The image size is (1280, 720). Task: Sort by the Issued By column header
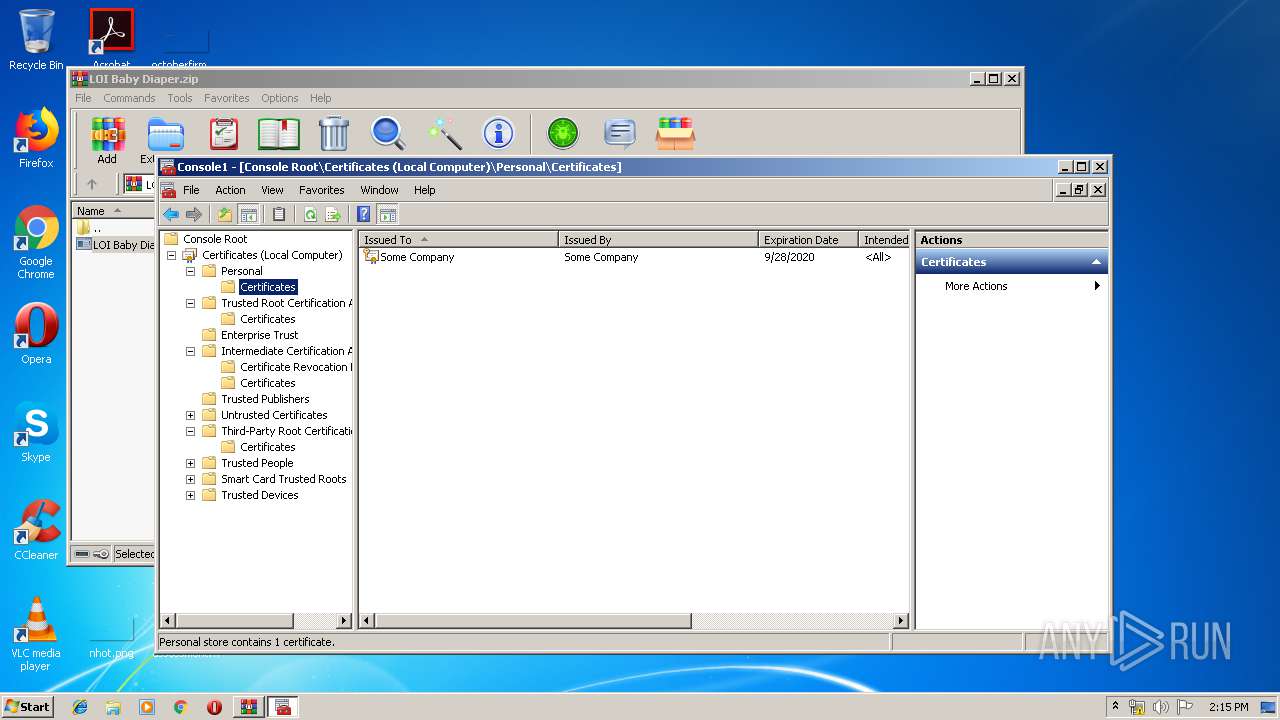pos(658,240)
